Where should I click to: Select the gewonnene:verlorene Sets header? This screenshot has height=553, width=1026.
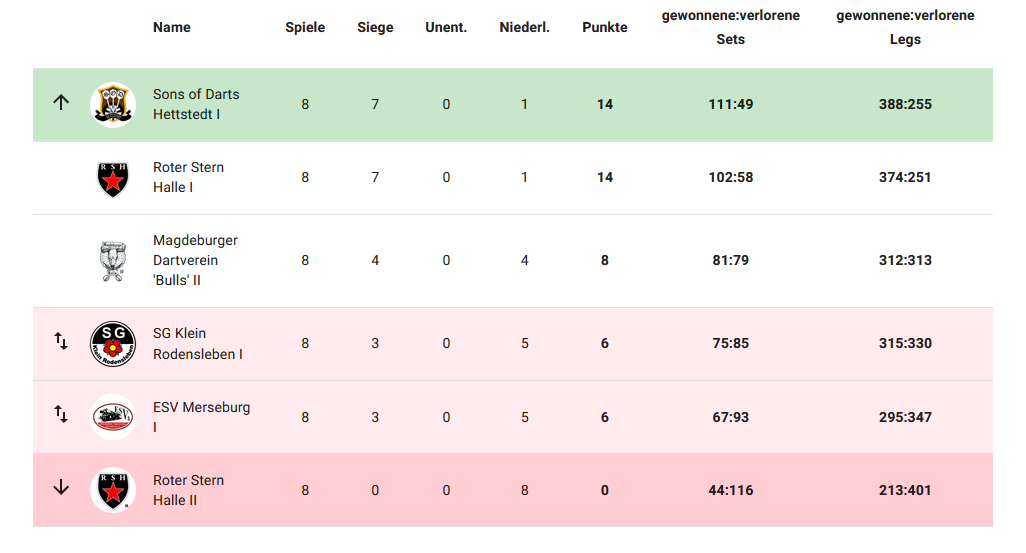coord(730,27)
